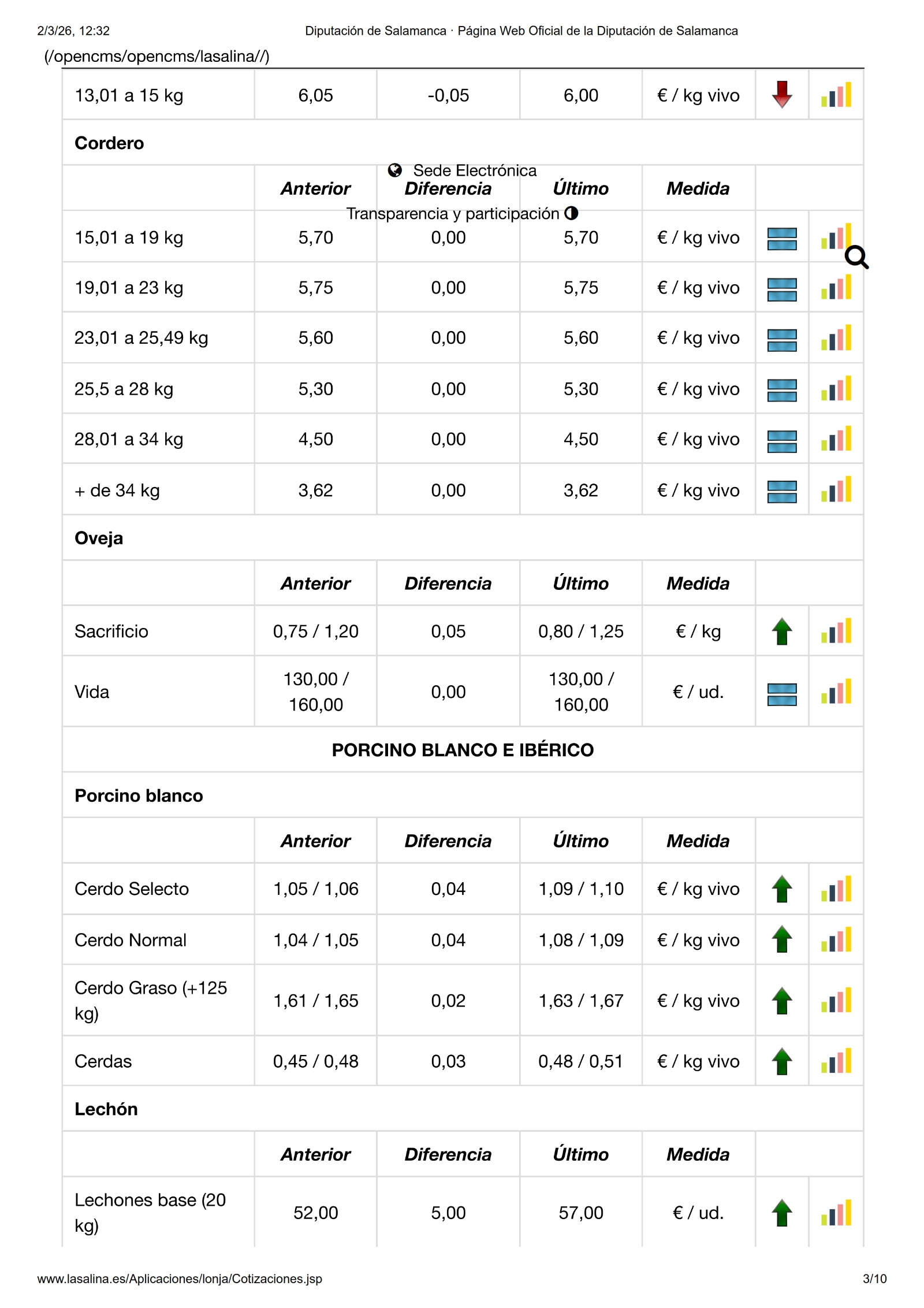
Task: Click the globe icon beside Sede Electrónica
Action: click(395, 170)
